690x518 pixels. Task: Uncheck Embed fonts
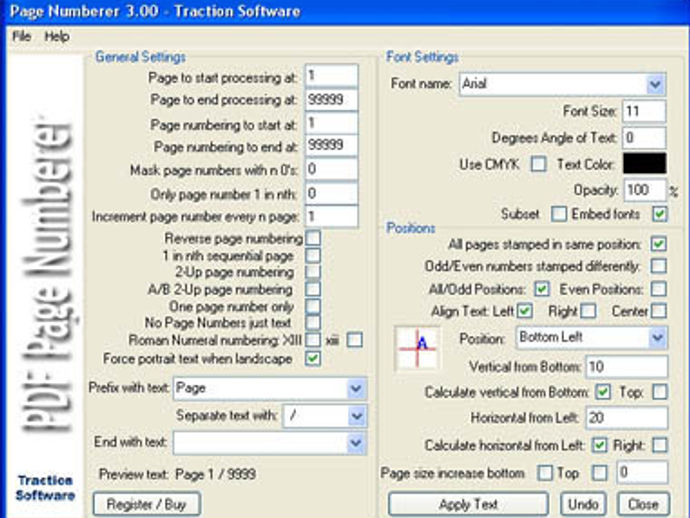click(x=659, y=214)
